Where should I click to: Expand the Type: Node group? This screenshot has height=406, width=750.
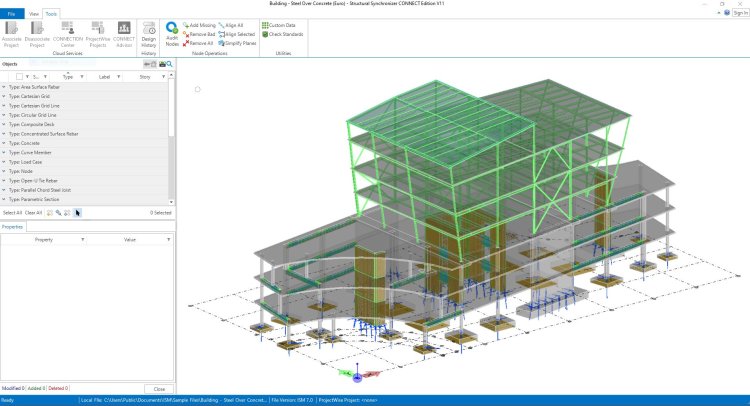click(4, 171)
